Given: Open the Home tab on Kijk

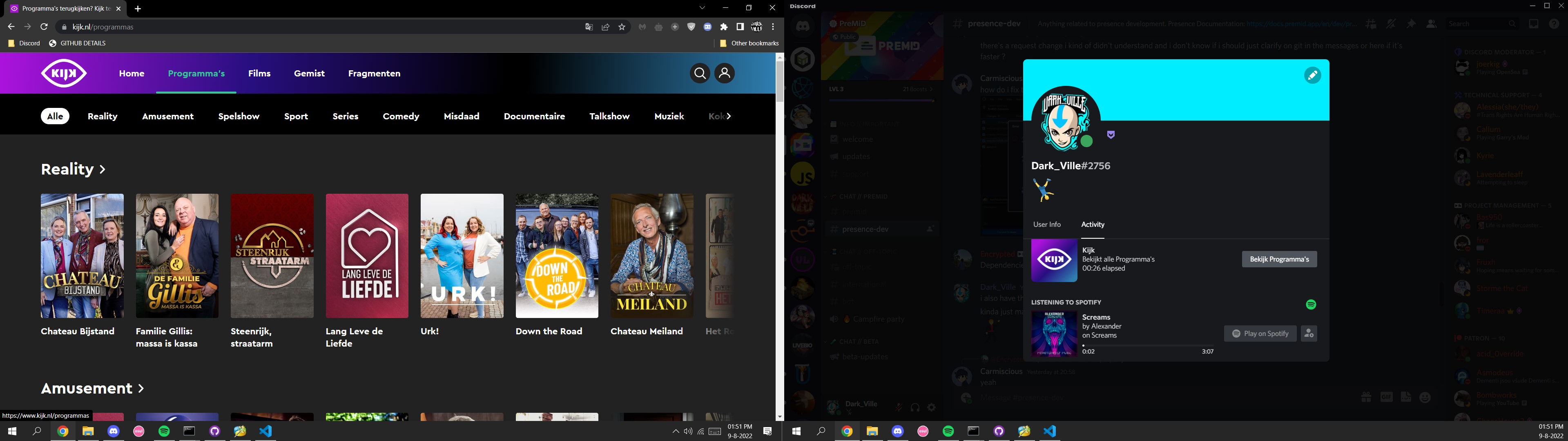Looking at the screenshot, I should coord(132,74).
